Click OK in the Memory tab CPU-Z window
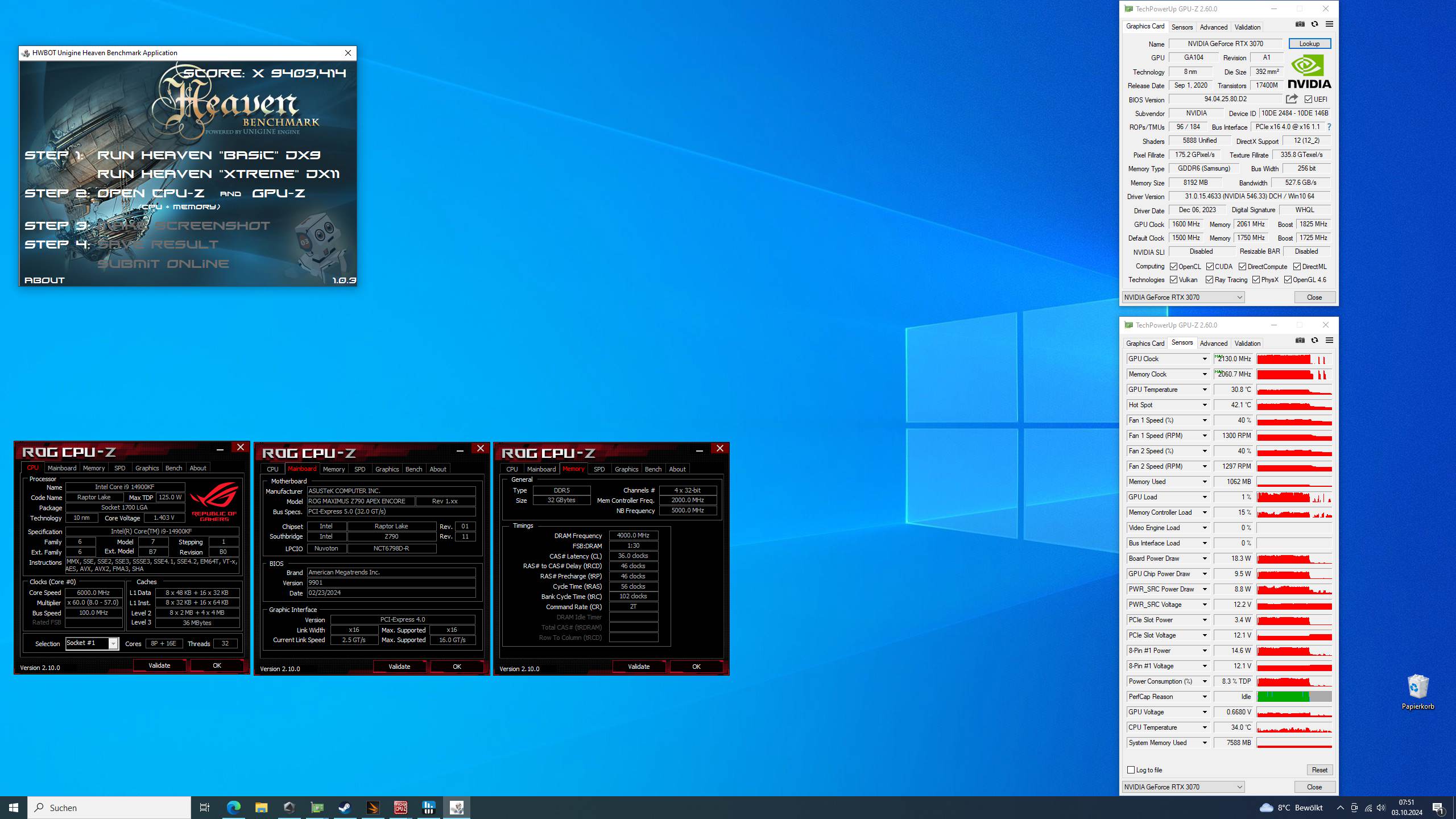The width and height of the screenshot is (1456, 819). click(696, 667)
